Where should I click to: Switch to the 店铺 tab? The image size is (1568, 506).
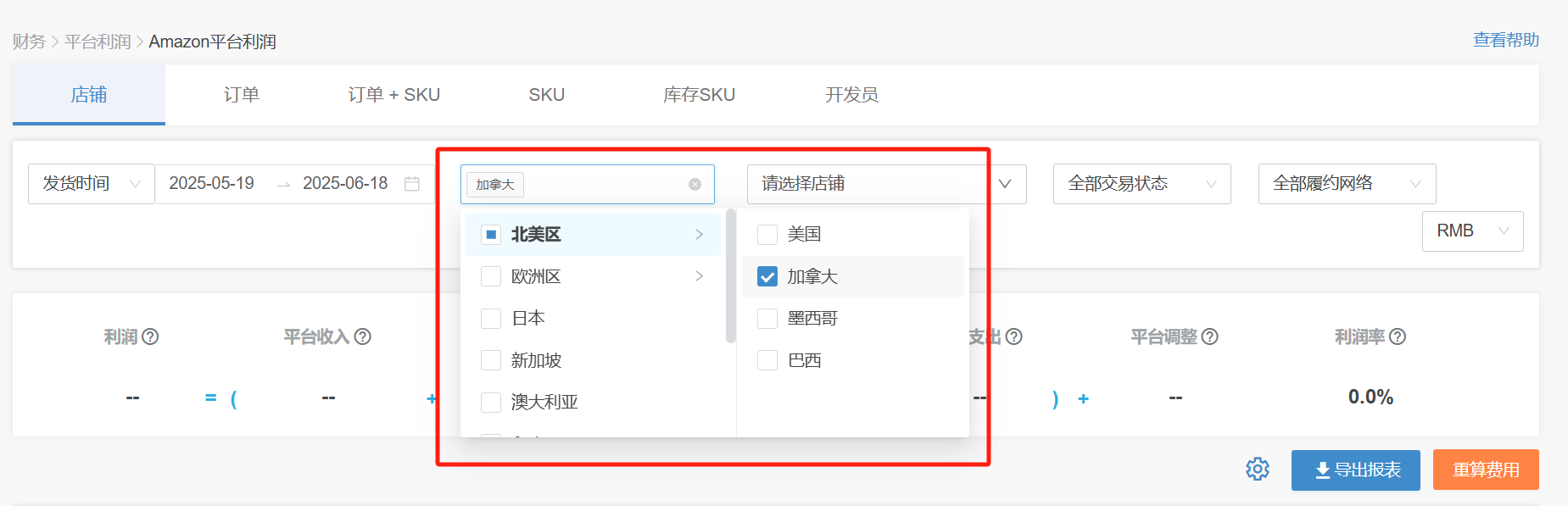click(x=89, y=95)
